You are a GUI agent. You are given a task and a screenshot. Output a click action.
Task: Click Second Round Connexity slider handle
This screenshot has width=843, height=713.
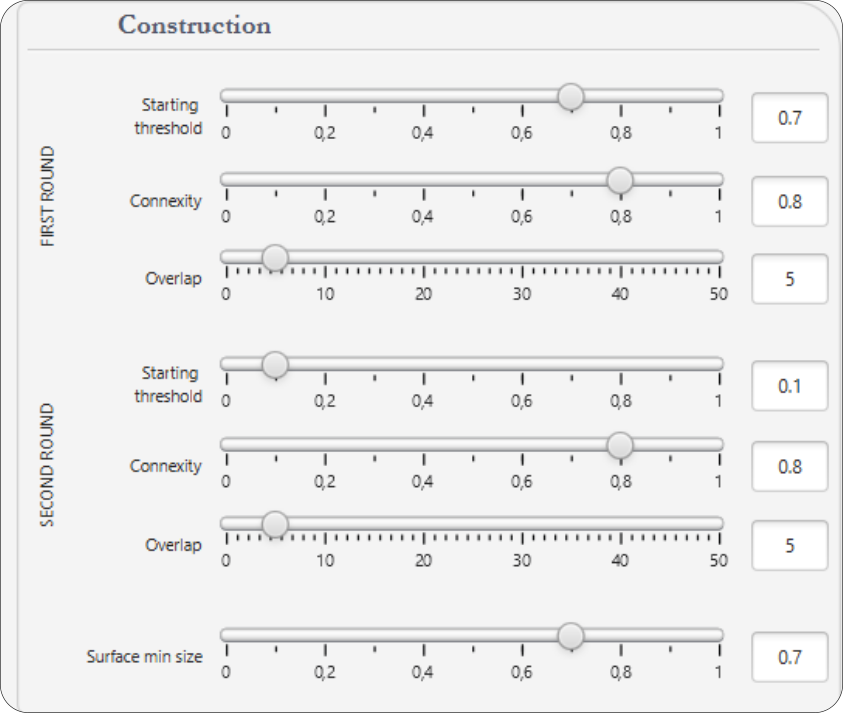click(x=620, y=445)
